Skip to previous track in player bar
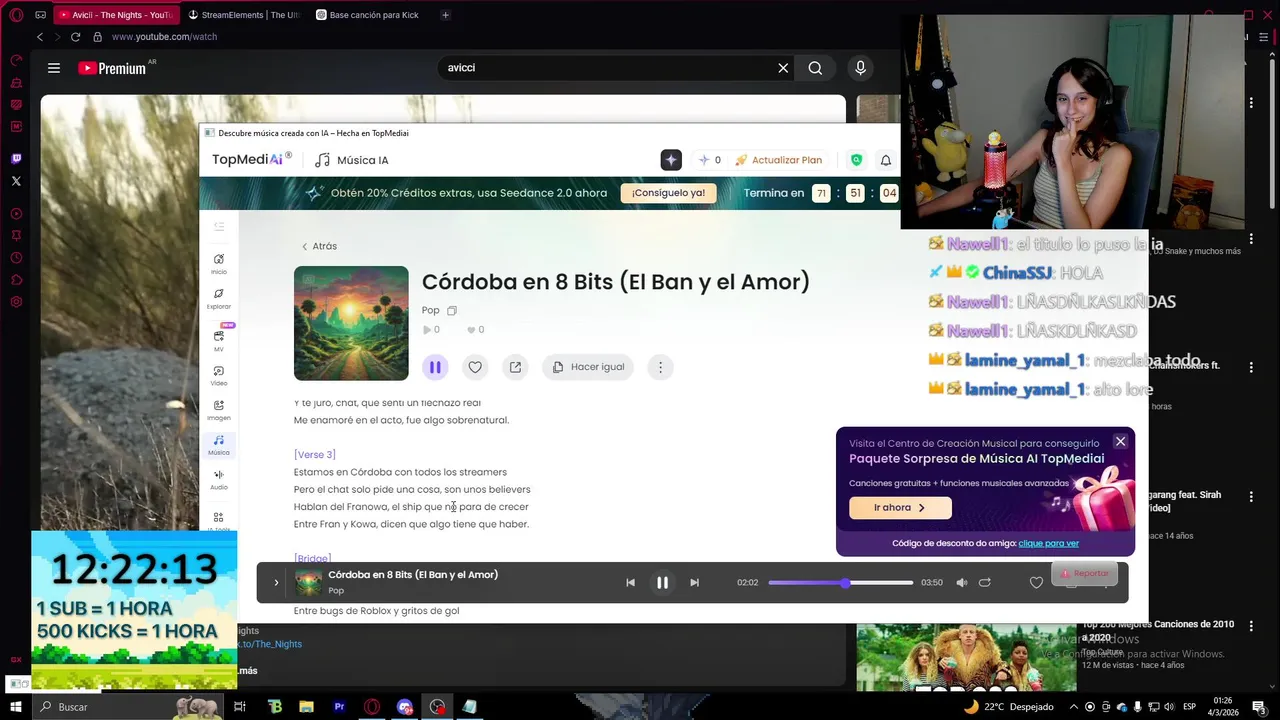This screenshot has width=1280, height=720. (630, 582)
